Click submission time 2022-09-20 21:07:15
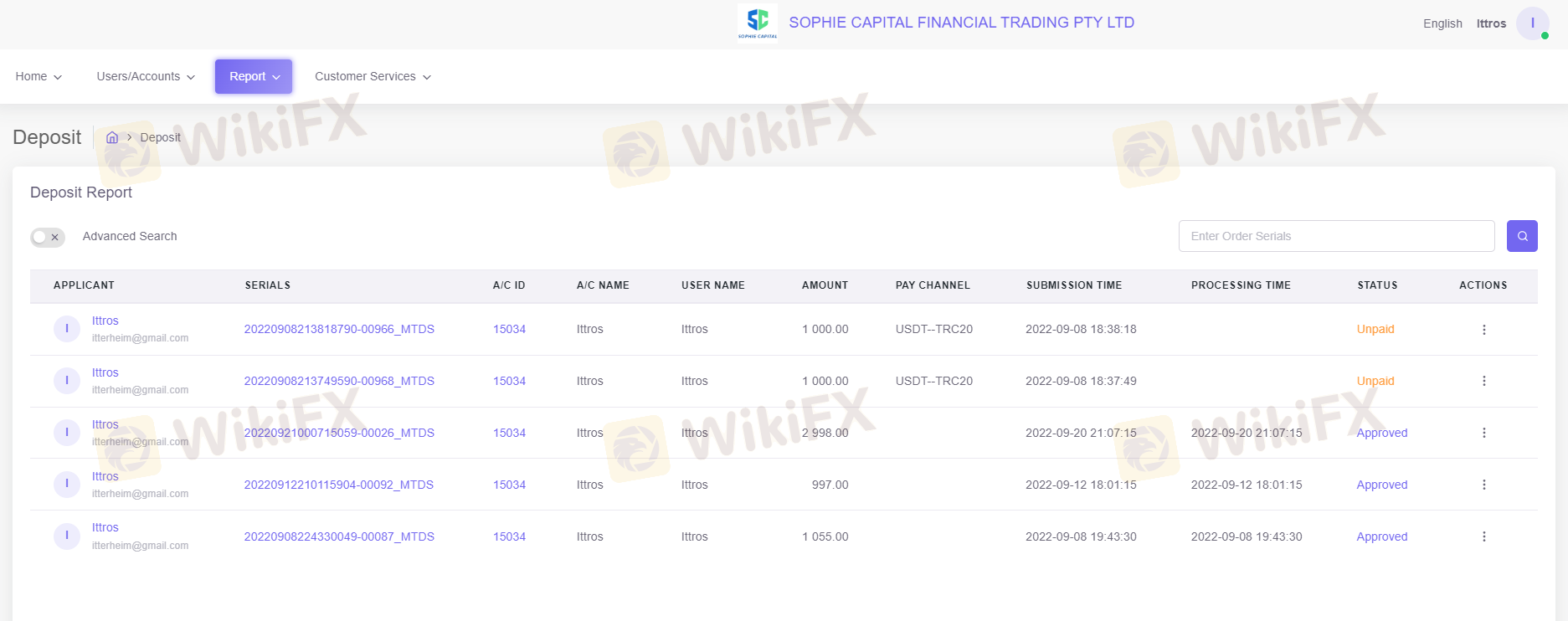 pyautogui.click(x=1081, y=433)
